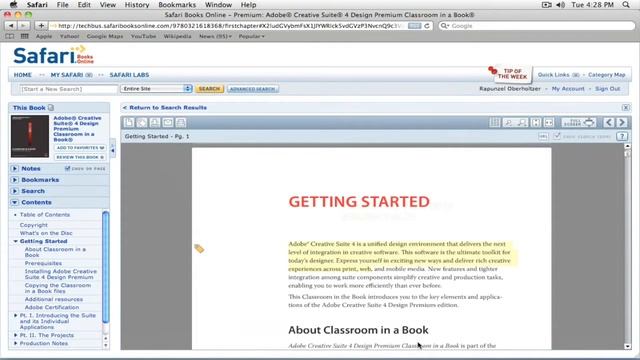The image size is (640, 360).
Task: Expand Pt. II The Projects
Action: pyautogui.click(x=16, y=335)
